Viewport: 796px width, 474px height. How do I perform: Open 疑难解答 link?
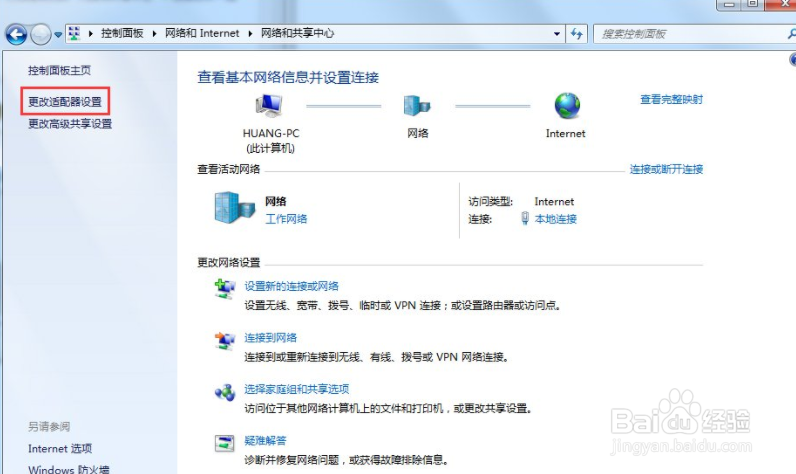[266, 441]
